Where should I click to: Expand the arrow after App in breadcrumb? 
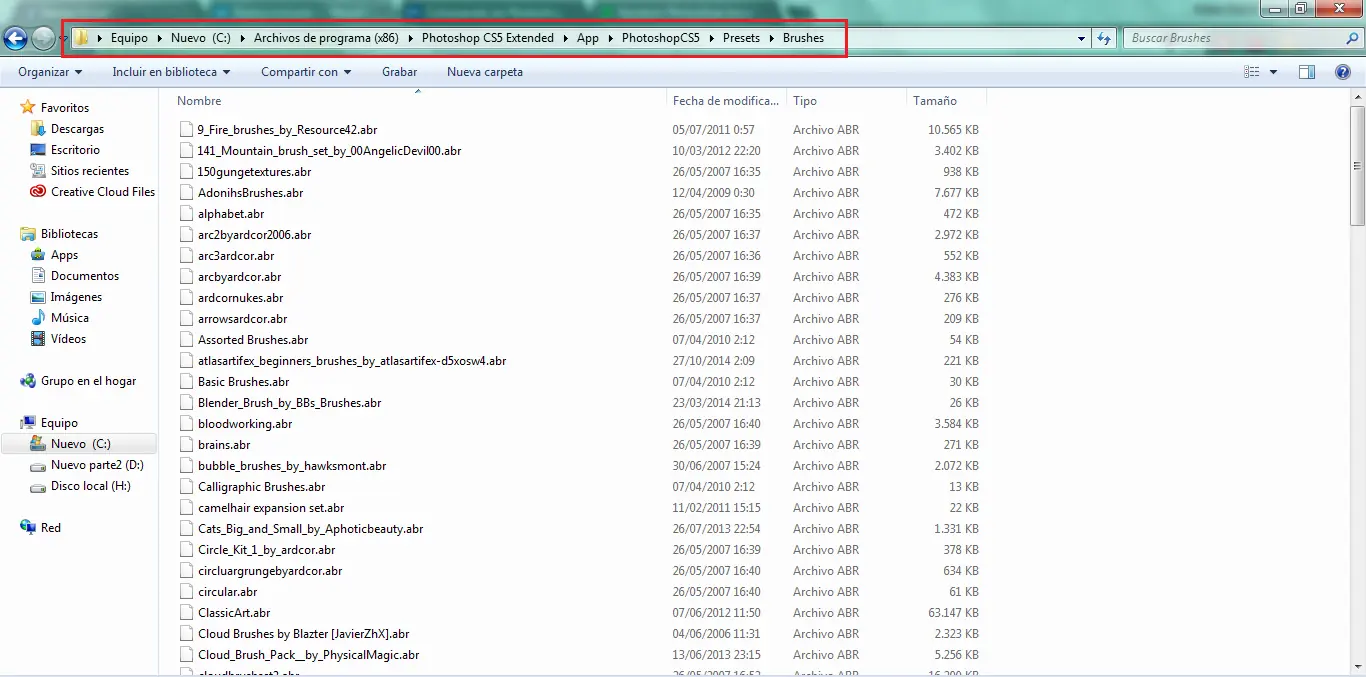click(x=610, y=38)
